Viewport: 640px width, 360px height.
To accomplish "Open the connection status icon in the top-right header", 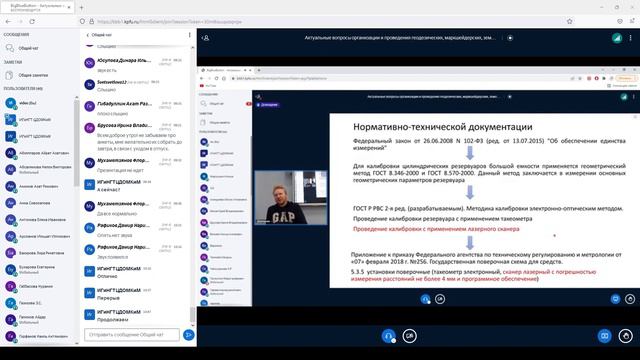I will coord(617,38).
